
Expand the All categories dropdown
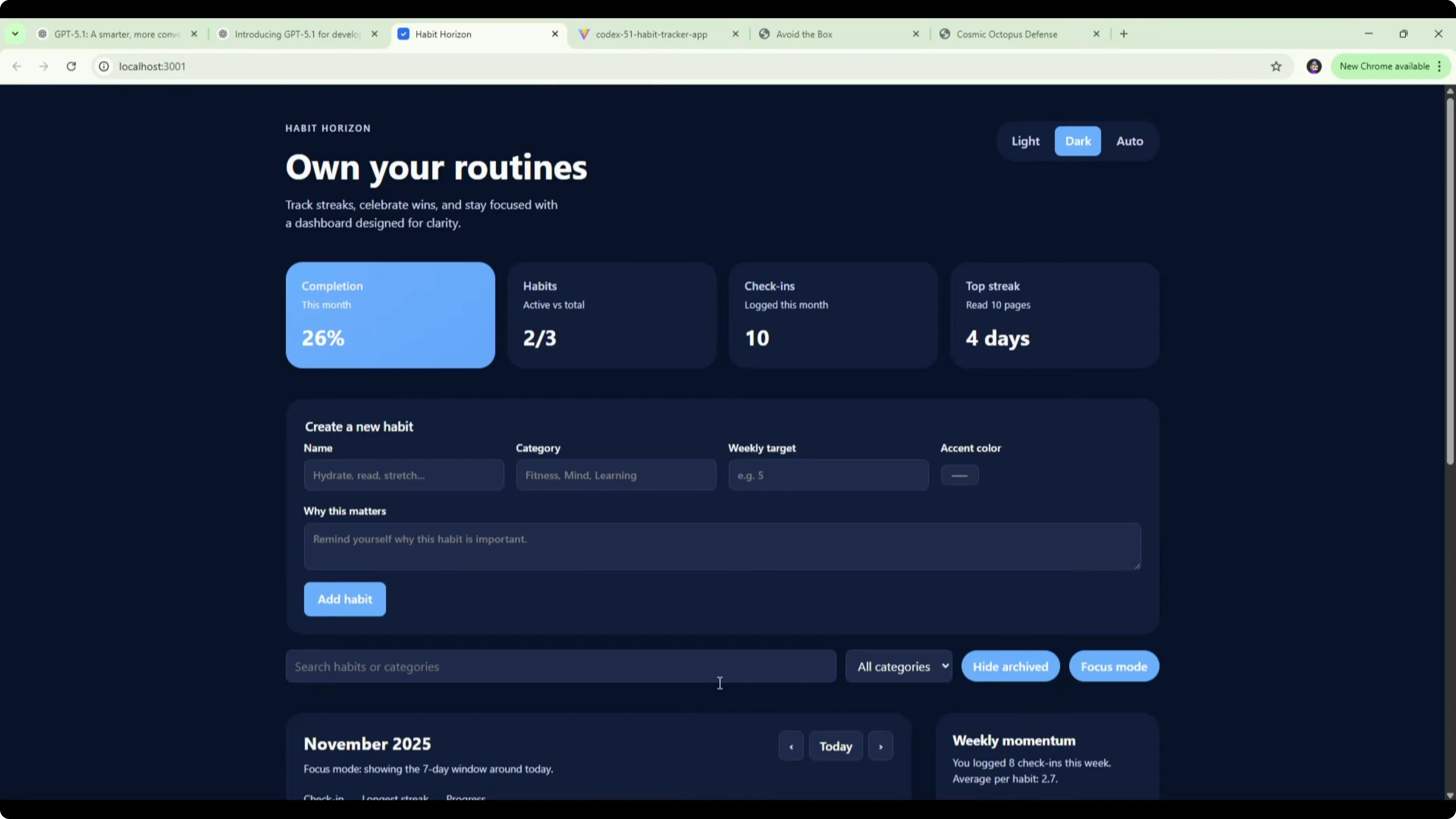pyautogui.click(x=899, y=666)
